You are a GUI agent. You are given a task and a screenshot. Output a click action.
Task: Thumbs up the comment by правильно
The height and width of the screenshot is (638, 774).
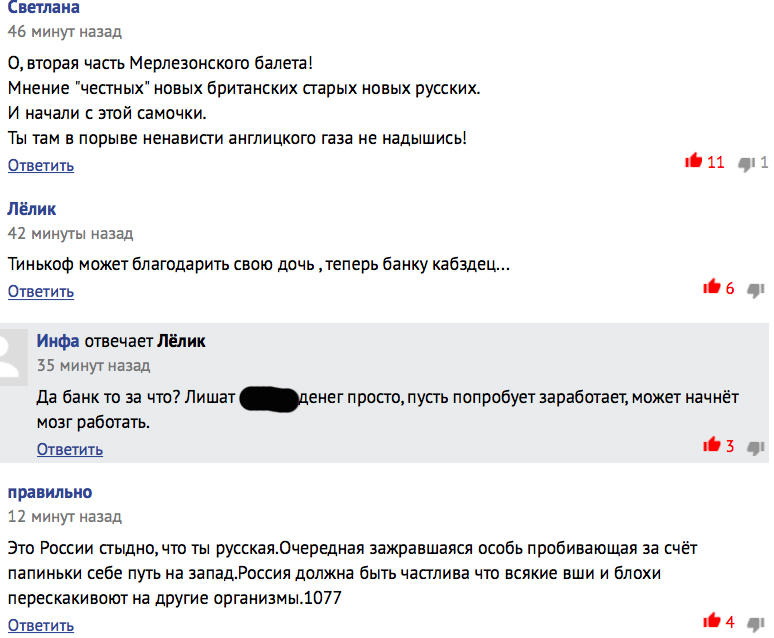pyautogui.click(x=712, y=620)
